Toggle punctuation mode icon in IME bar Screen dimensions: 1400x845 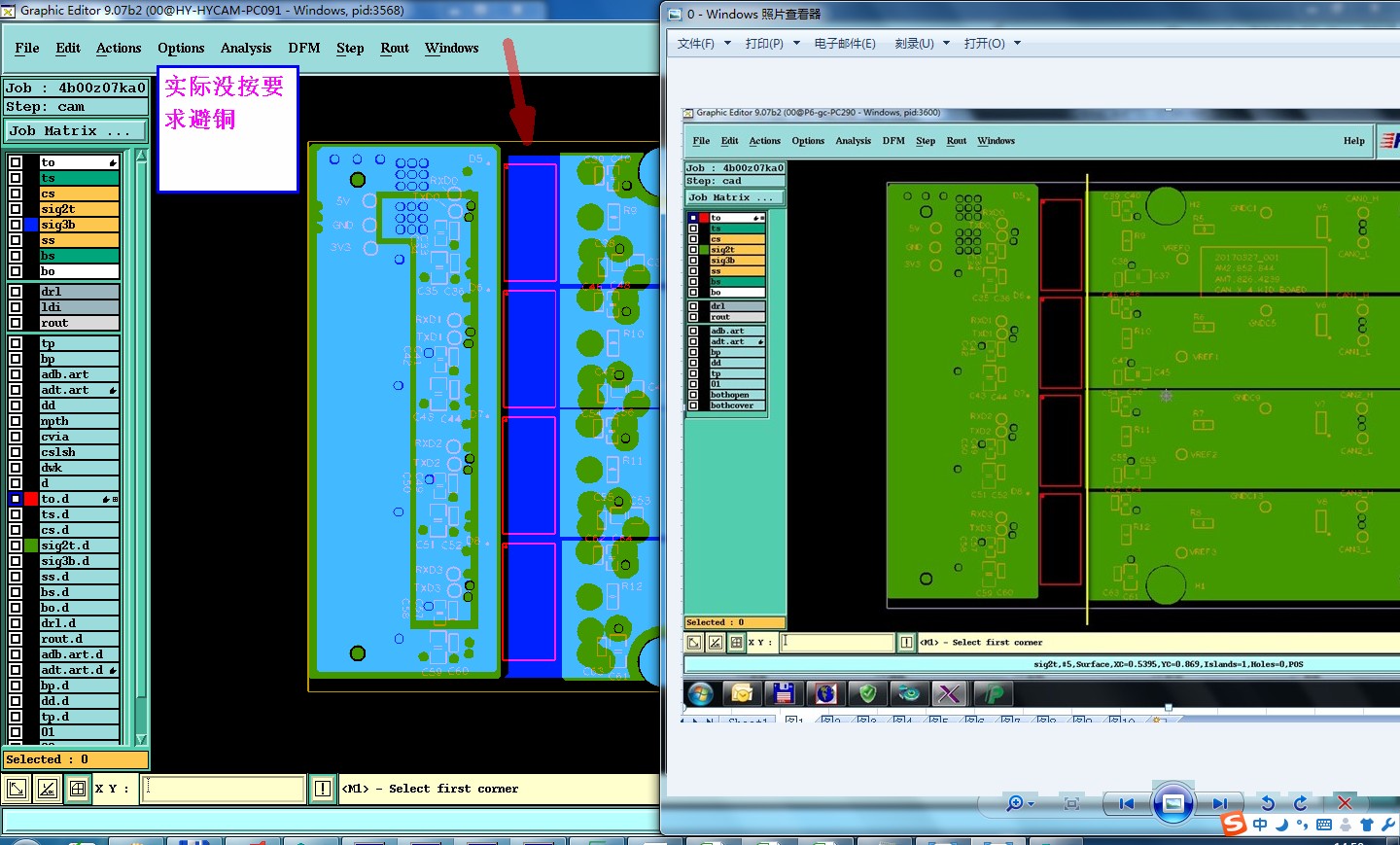[1303, 826]
